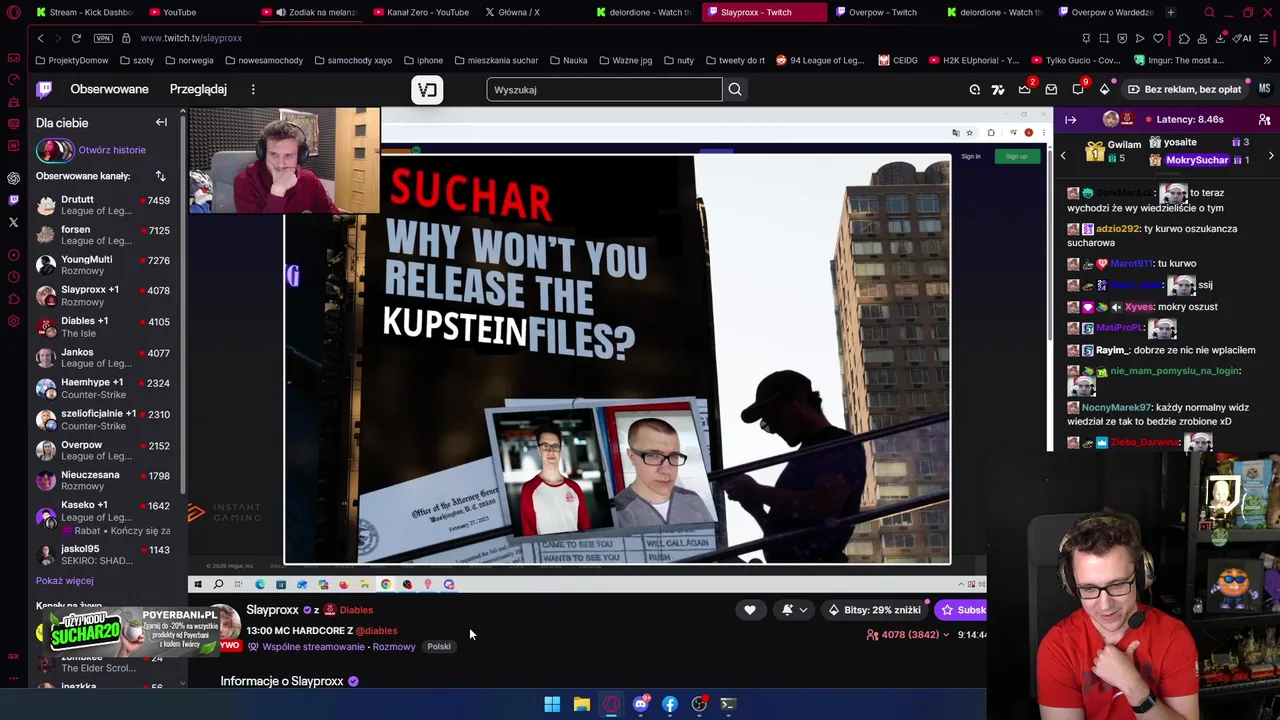Open the Bits diamond icon in header
This screenshot has height=720, width=1280.
tap(1104, 89)
